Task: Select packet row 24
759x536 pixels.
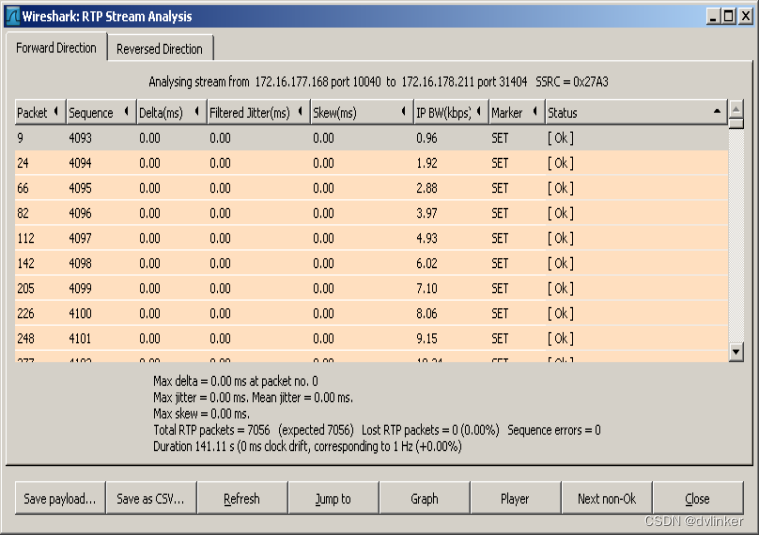Action: [371, 163]
